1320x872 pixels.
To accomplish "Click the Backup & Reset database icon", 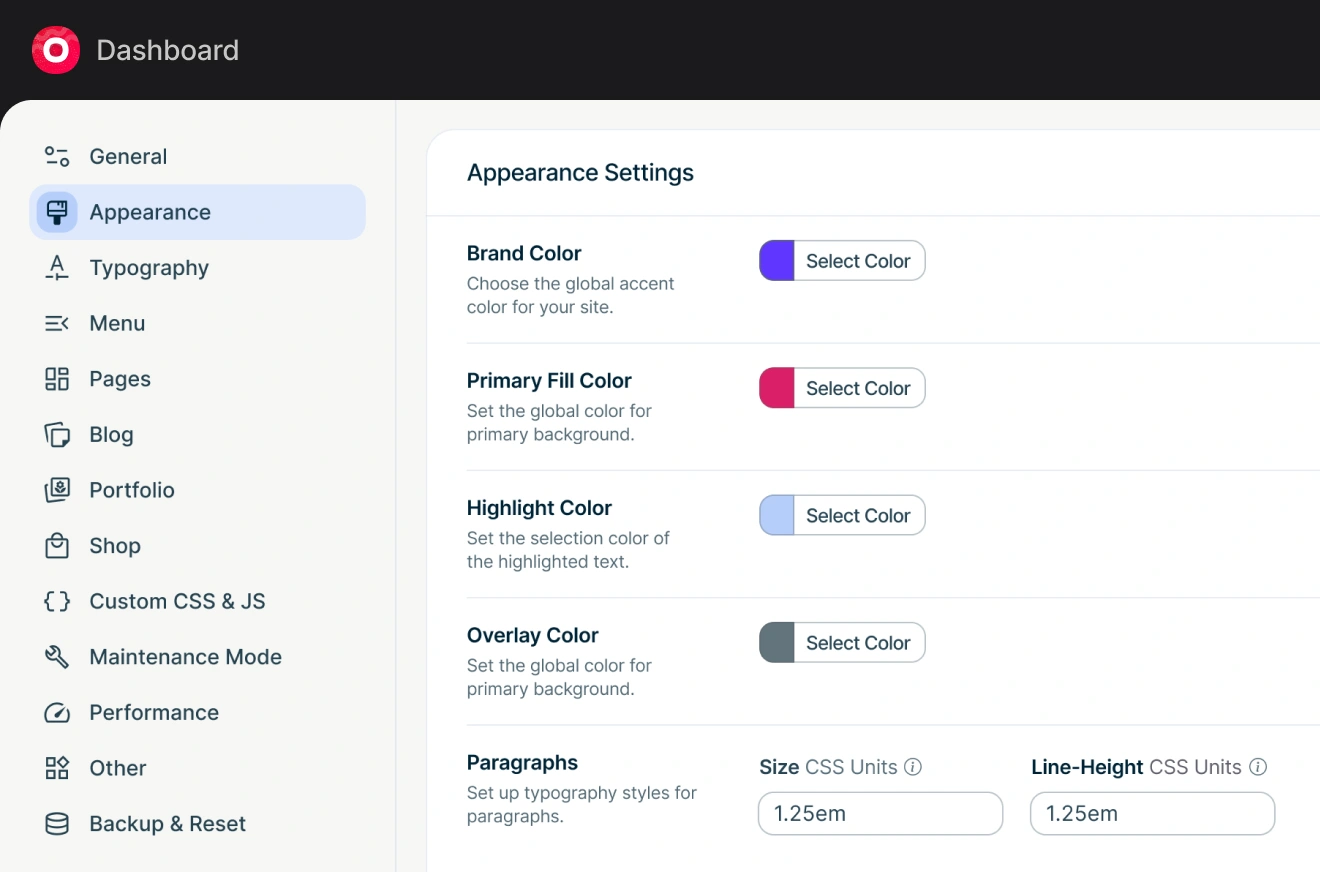I will tap(57, 824).
